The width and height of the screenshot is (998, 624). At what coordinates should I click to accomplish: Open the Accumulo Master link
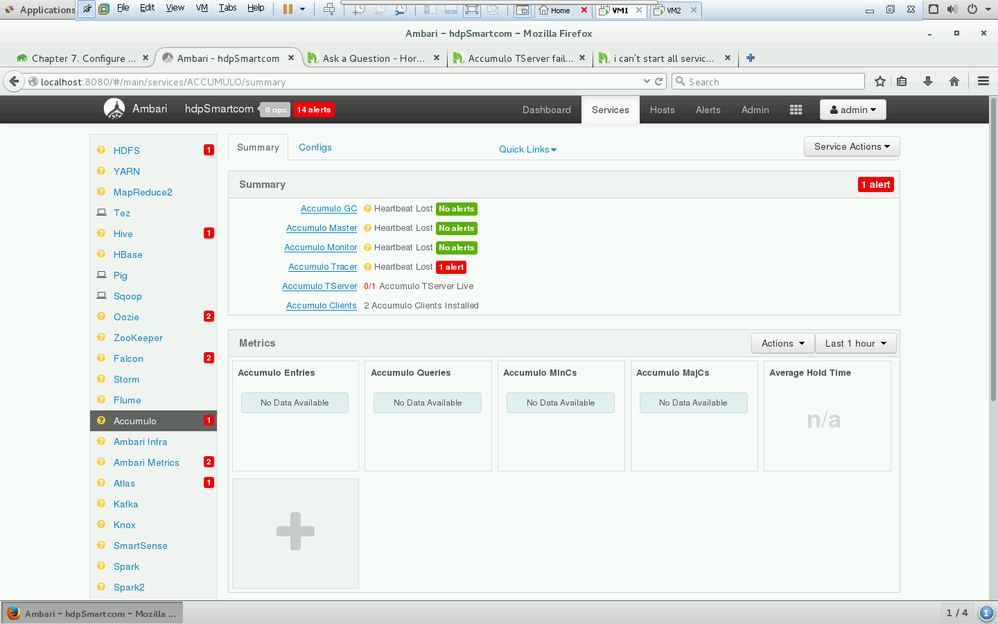[321, 228]
